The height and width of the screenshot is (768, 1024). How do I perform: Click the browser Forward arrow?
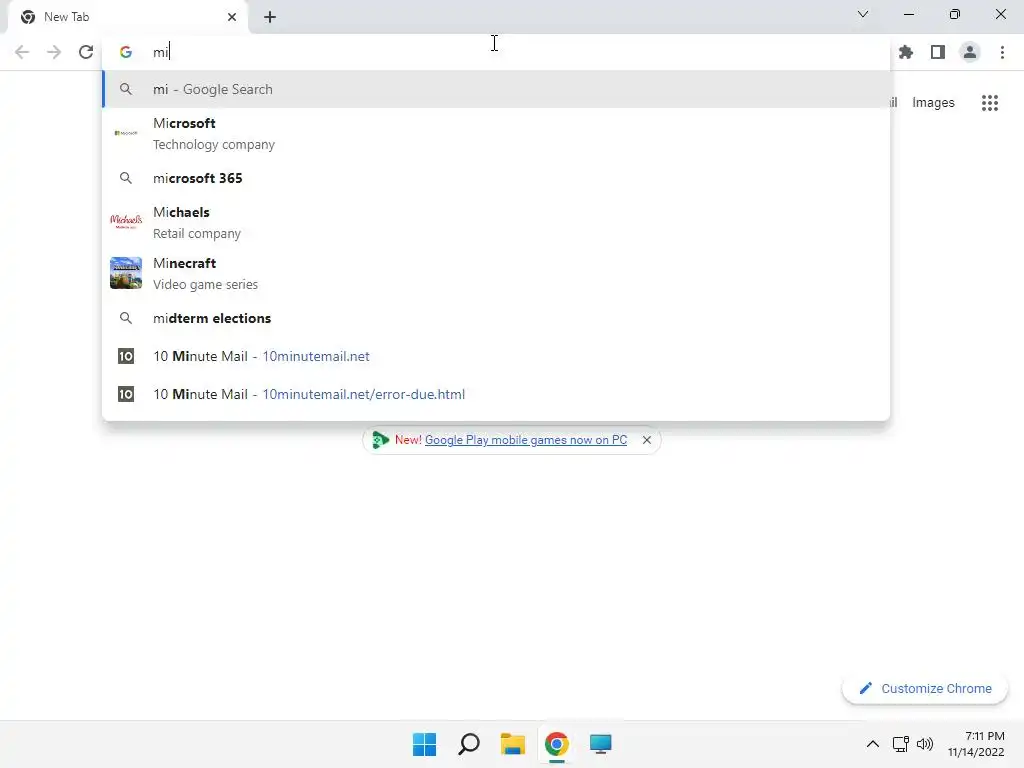54,52
